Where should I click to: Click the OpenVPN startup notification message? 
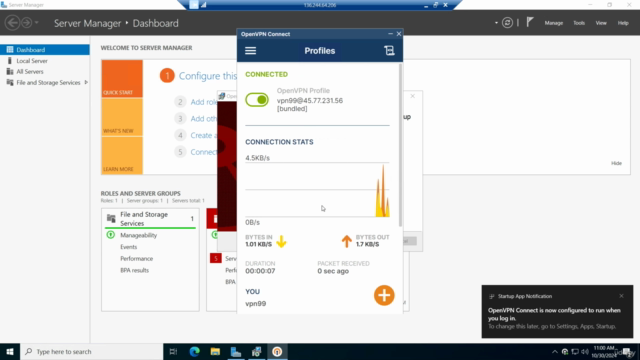(x=554, y=314)
